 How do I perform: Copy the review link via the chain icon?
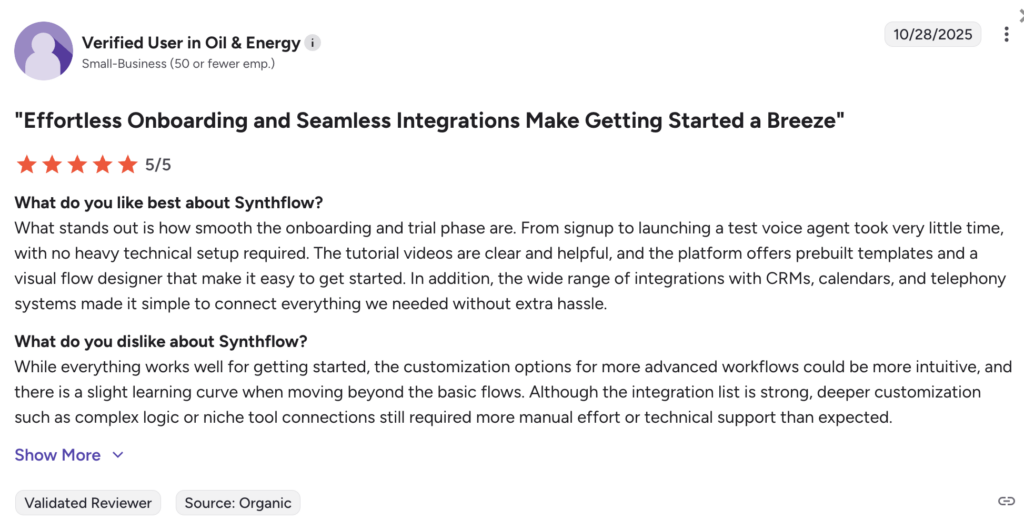1006,501
